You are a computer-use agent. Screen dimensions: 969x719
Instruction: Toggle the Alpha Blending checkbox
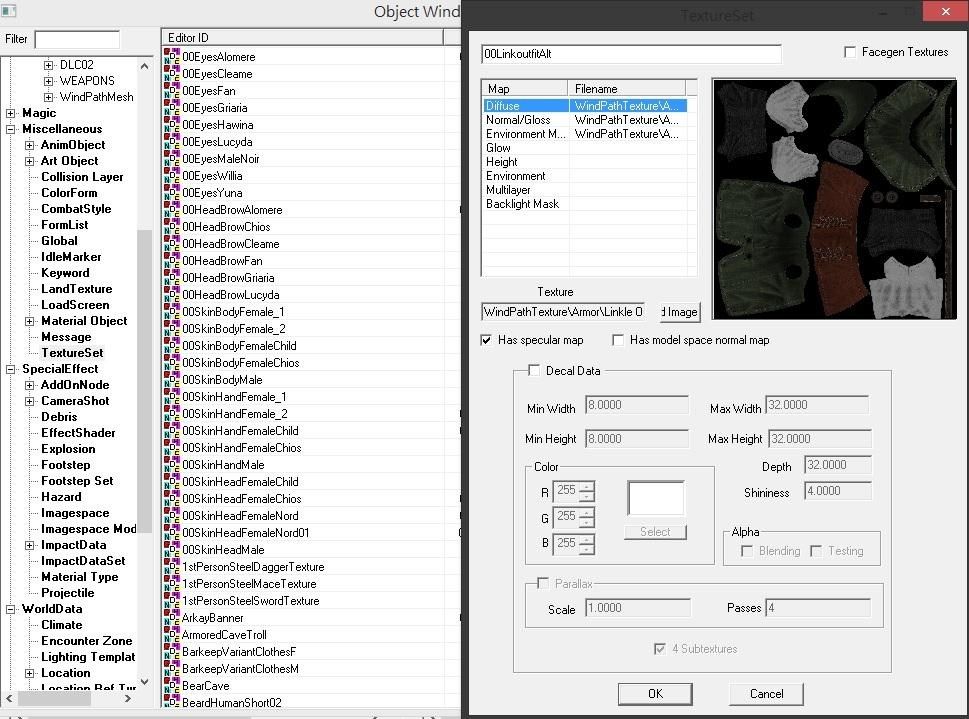point(747,551)
